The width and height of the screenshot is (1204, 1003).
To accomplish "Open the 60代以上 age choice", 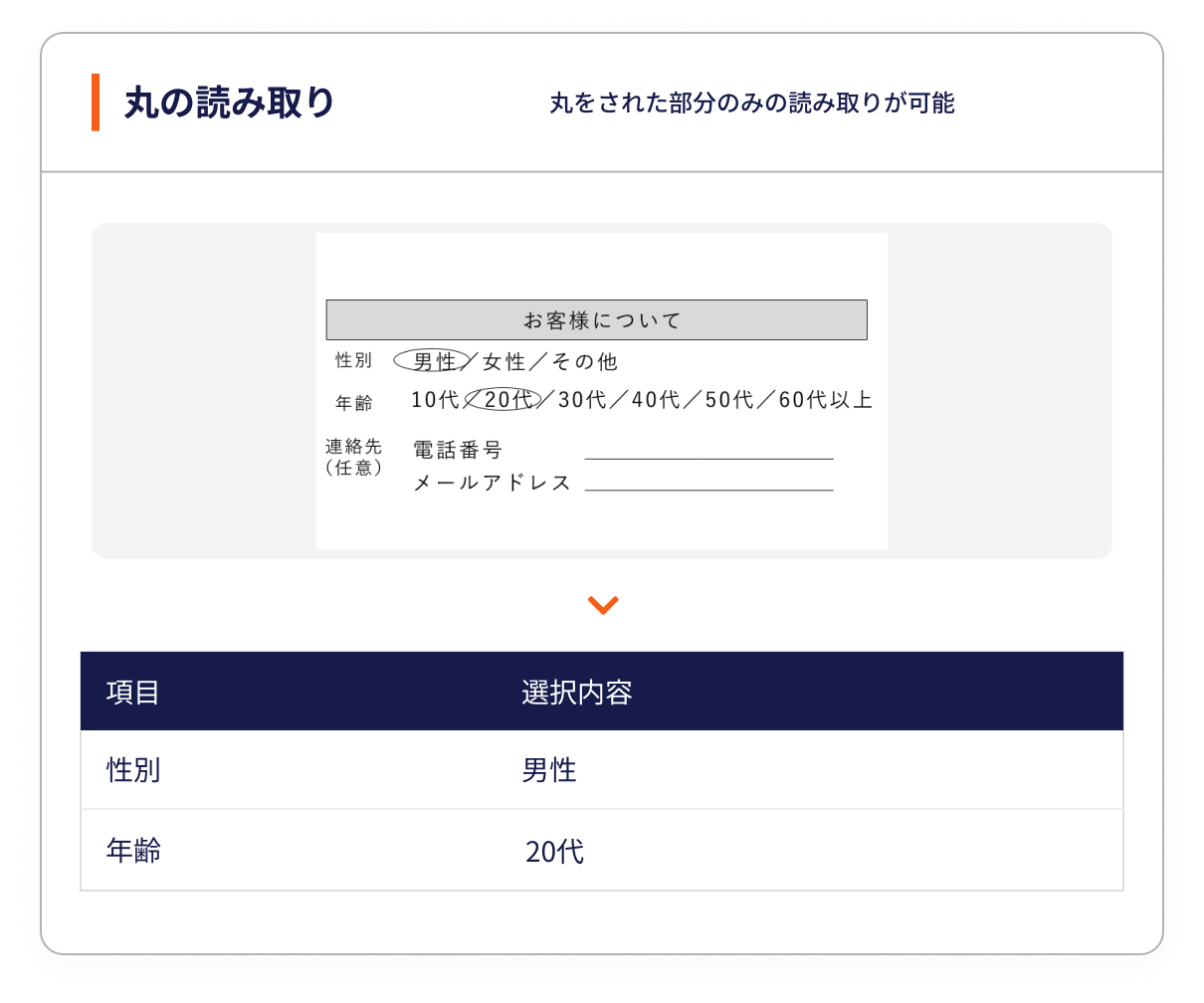I will pyautogui.click(x=827, y=399).
